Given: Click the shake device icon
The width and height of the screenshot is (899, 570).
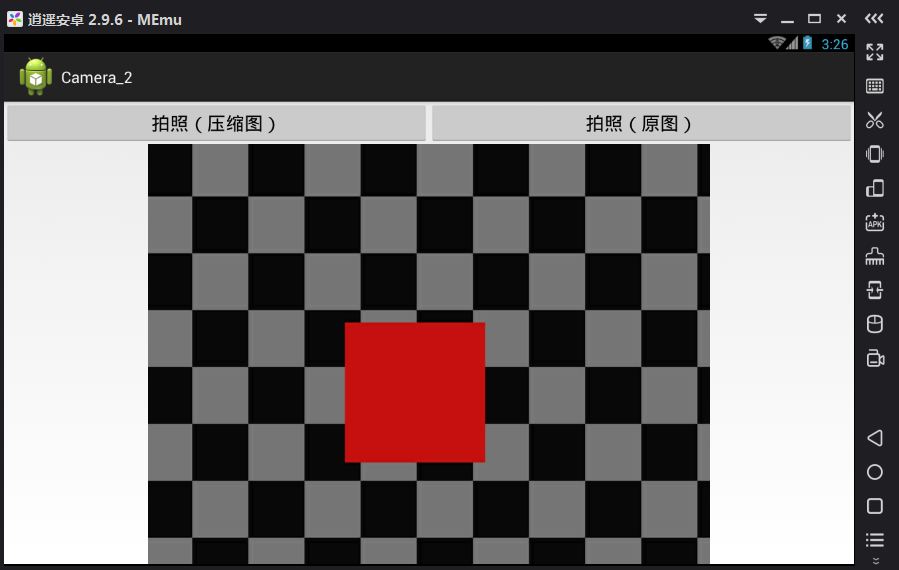Looking at the screenshot, I should [874, 154].
